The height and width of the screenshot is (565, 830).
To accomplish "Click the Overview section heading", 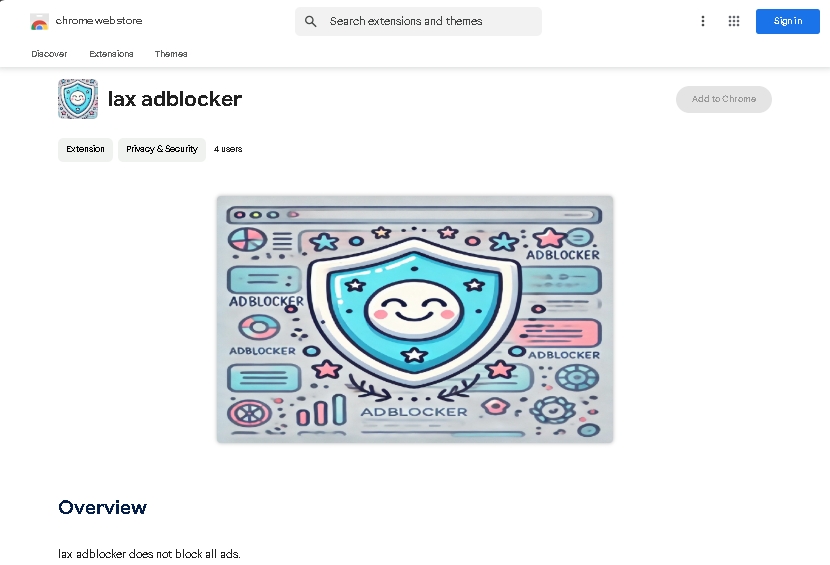I will click(x=103, y=507).
